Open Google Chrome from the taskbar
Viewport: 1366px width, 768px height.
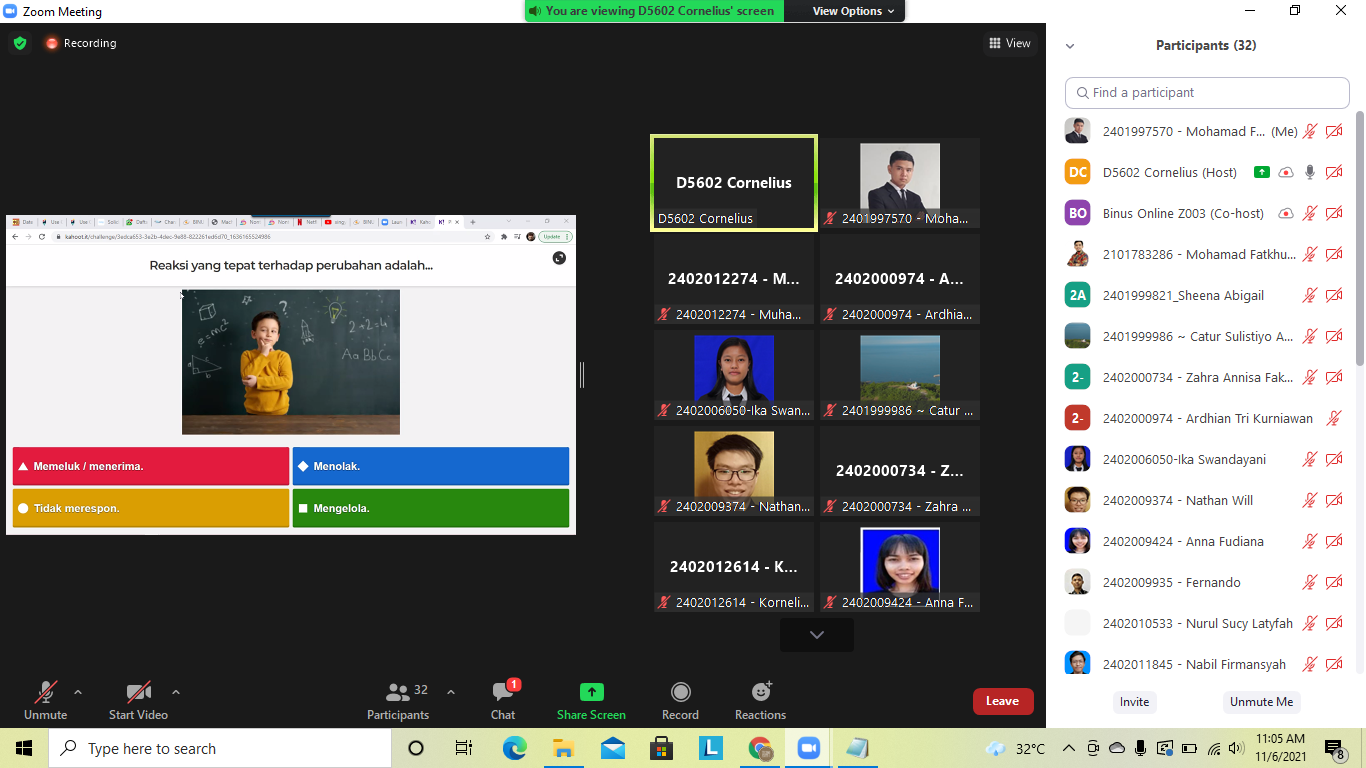tap(760, 748)
